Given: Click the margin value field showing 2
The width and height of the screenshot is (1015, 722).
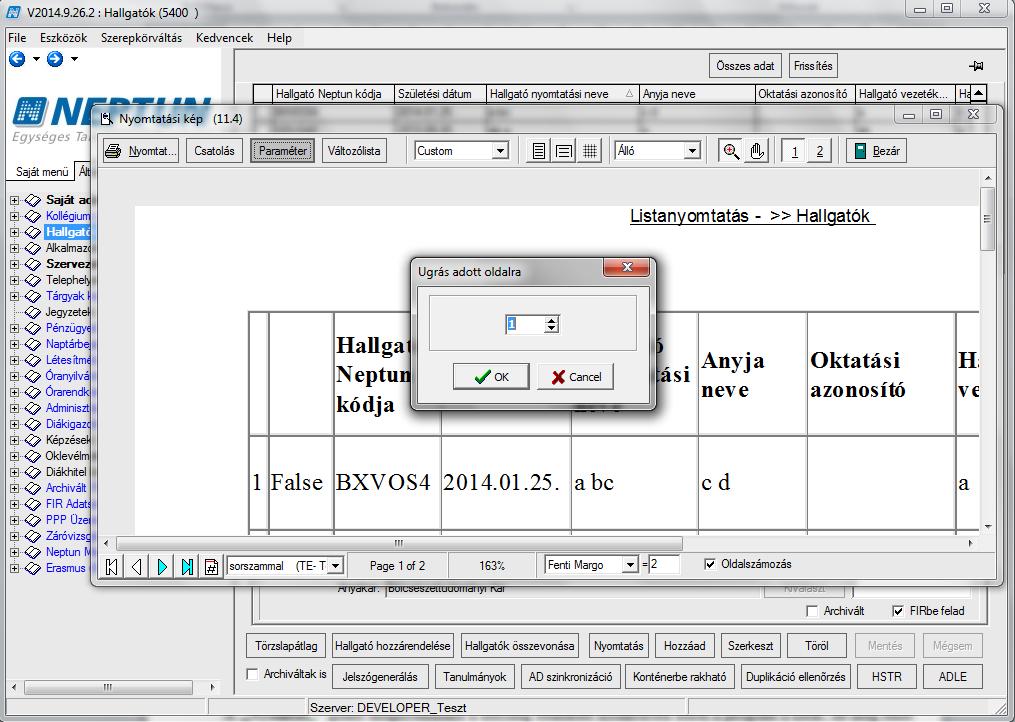Looking at the screenshot, I should [664, 564].
